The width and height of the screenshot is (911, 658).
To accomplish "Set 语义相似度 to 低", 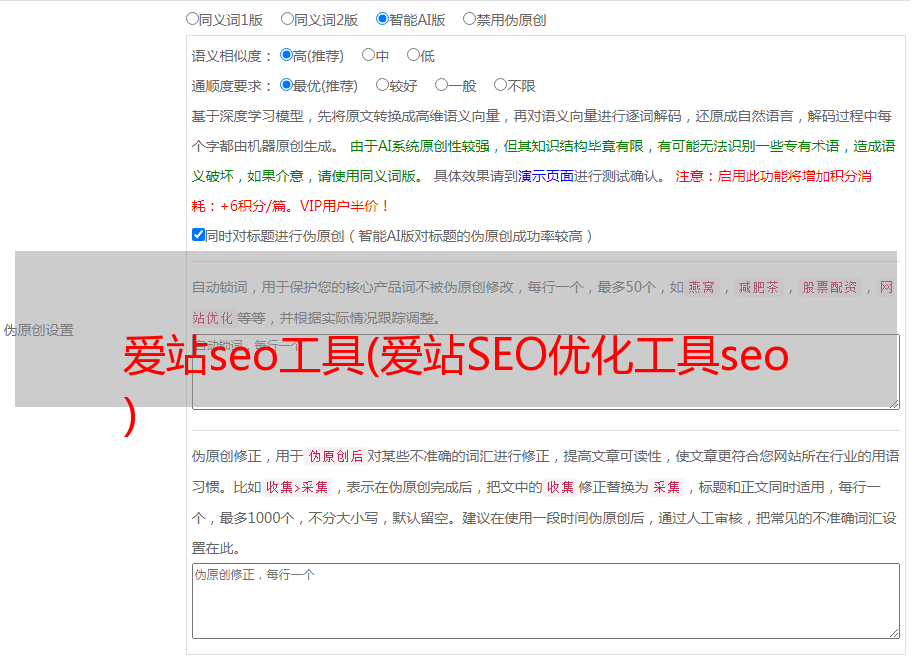I will [413, 55].
